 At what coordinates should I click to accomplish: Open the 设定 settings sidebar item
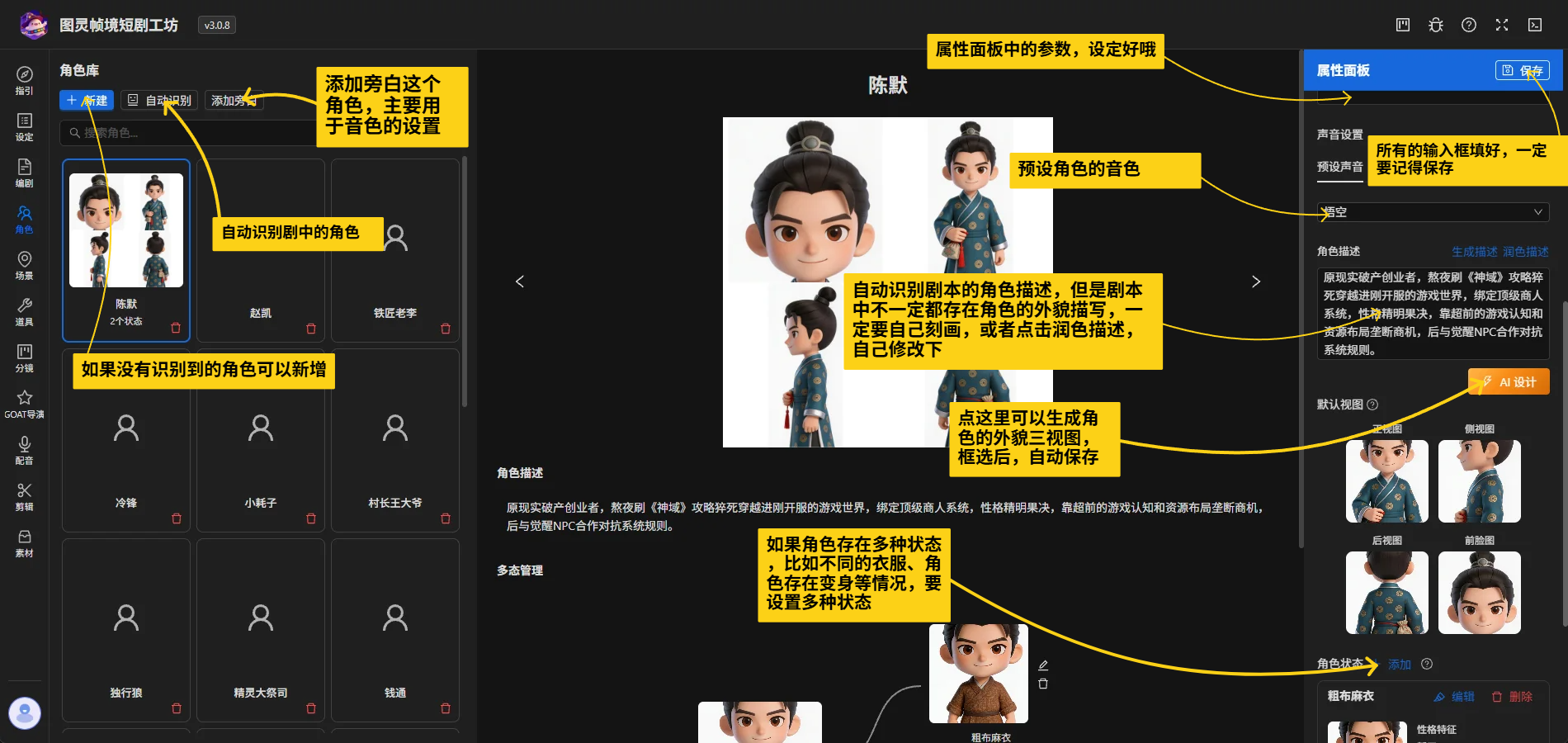pos(25,127)
